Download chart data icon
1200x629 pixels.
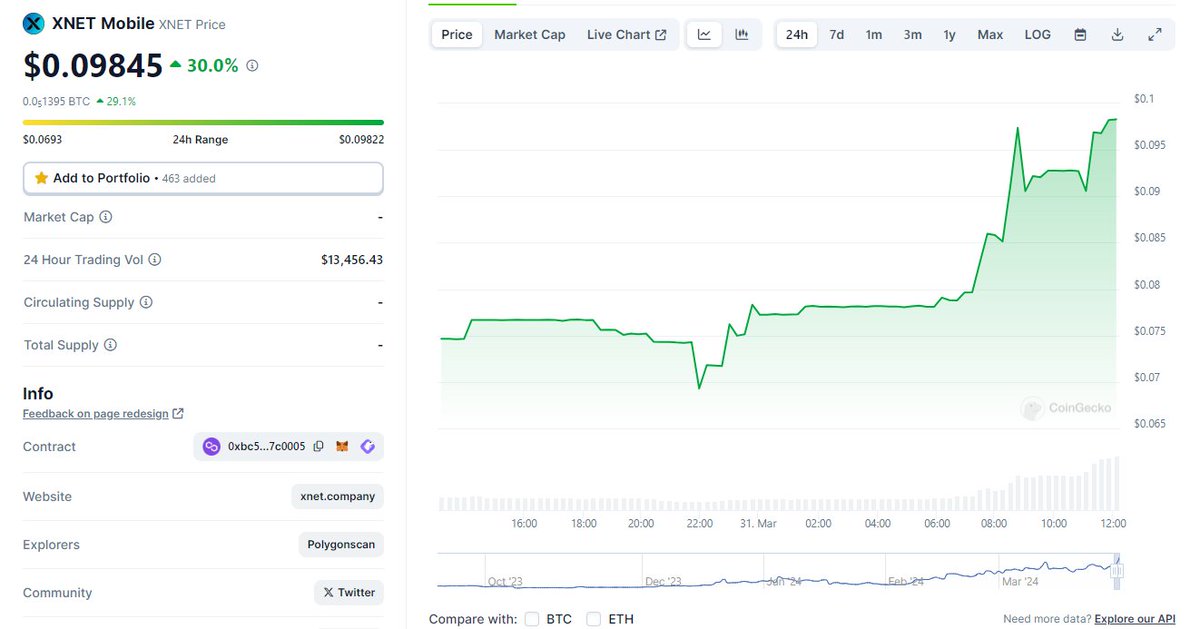pos(1117,35)
